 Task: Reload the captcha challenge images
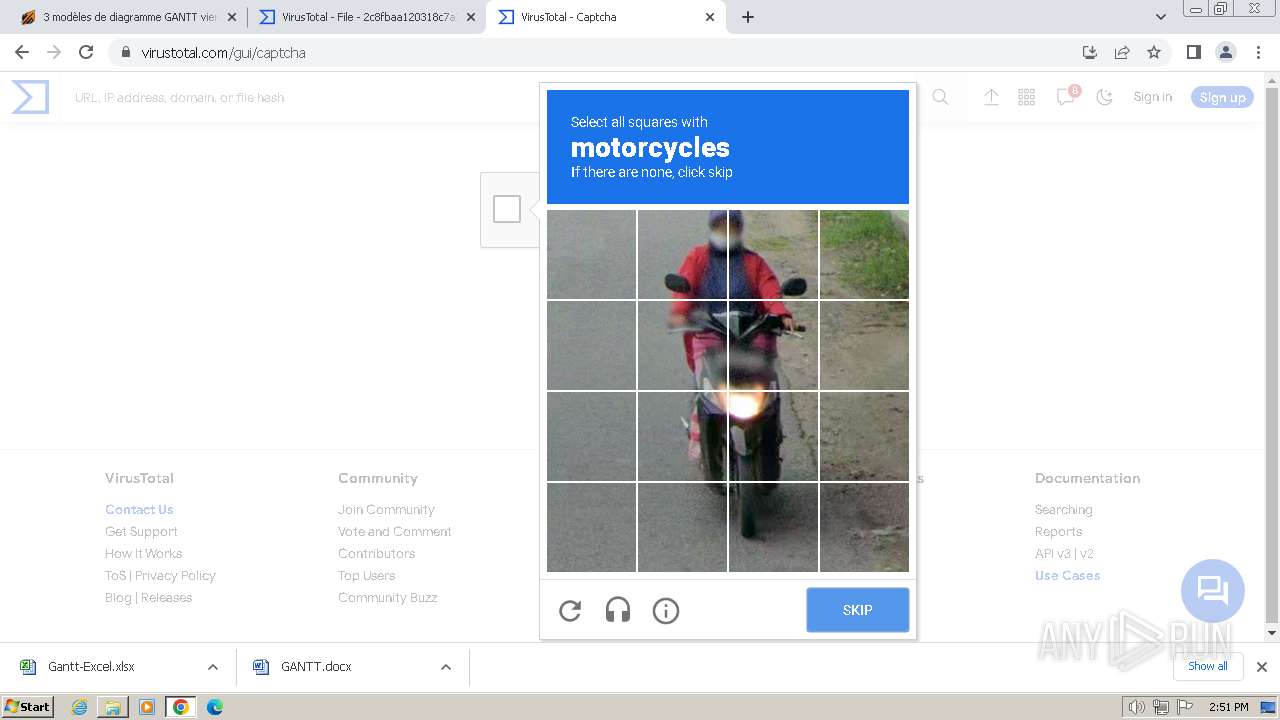570,610
